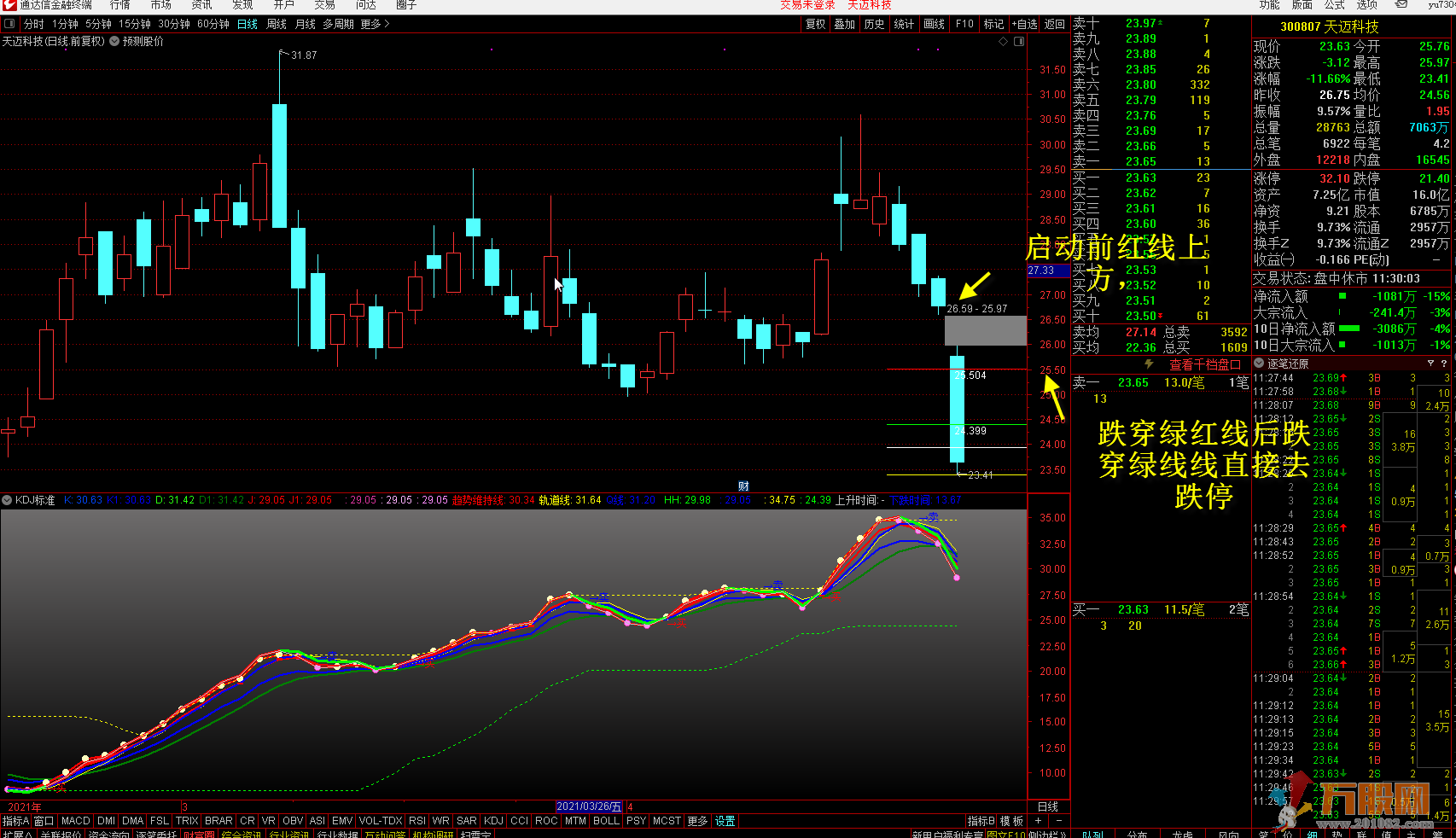The image size is (1456, 838).
Task: Click the 通达信 application logo icon
Action: [x=9, y=4]
